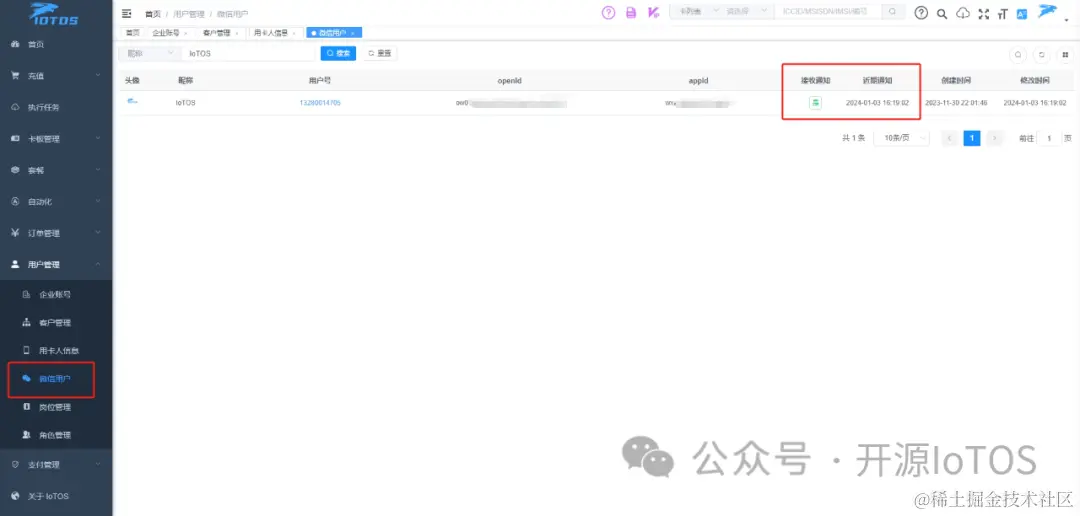Collapse the 用户管理 sidebar menu

(x=56, y=265)
